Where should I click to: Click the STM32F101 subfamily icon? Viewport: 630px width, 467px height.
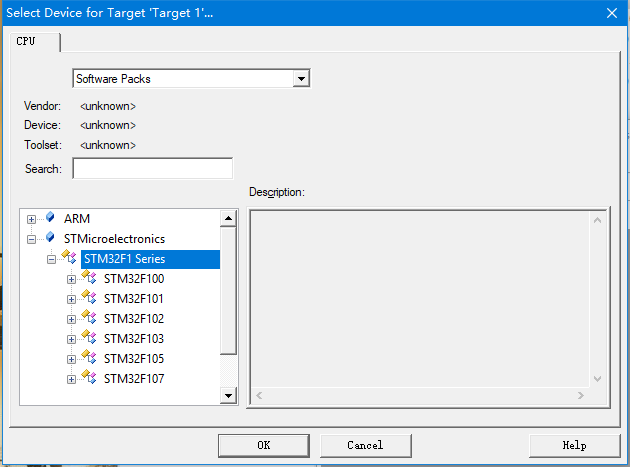pos(89,297)
